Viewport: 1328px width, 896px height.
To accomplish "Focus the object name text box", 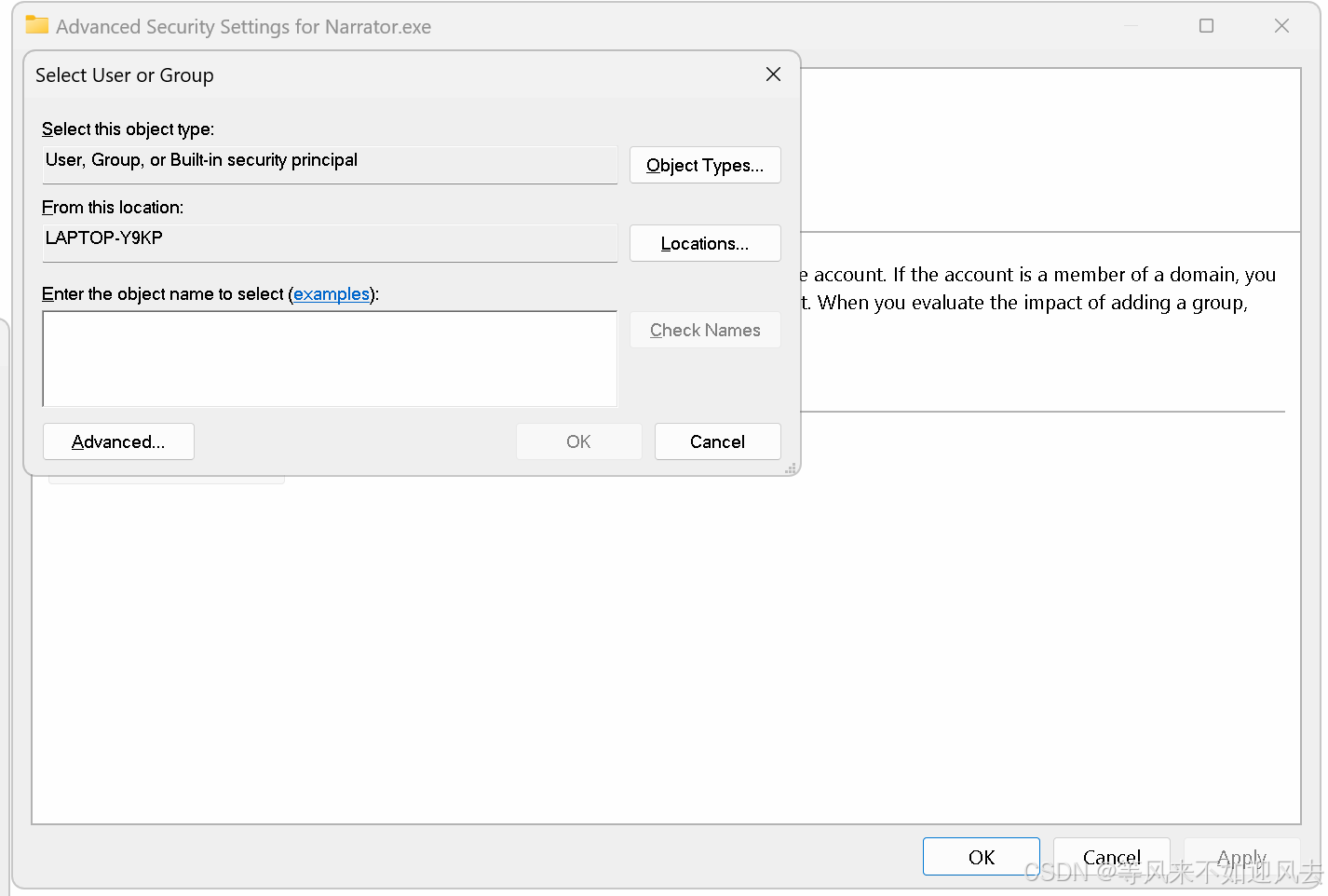I will click(330, 359).
